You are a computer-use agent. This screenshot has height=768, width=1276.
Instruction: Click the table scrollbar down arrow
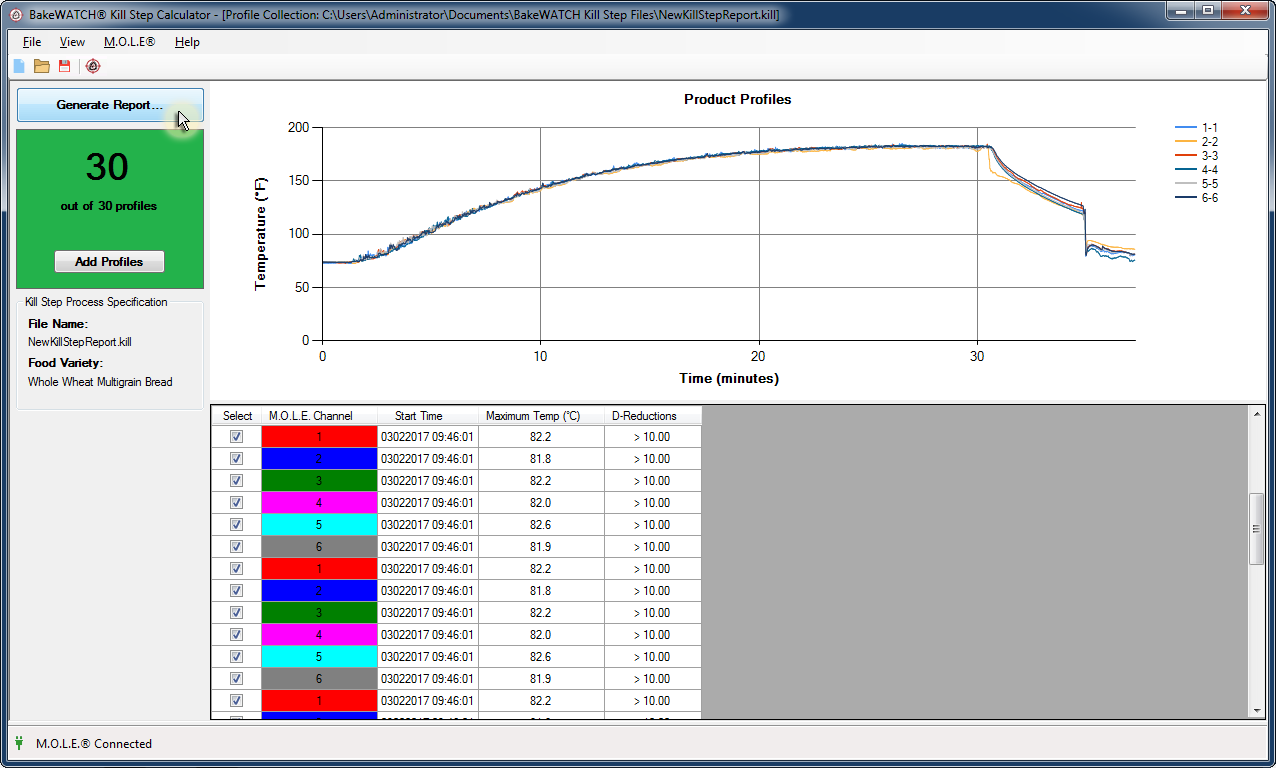[1257, 710]
